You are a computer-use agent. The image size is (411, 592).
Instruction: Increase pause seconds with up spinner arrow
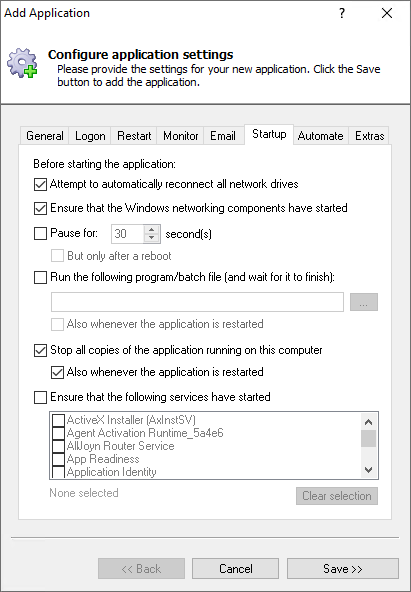point(152,230)
